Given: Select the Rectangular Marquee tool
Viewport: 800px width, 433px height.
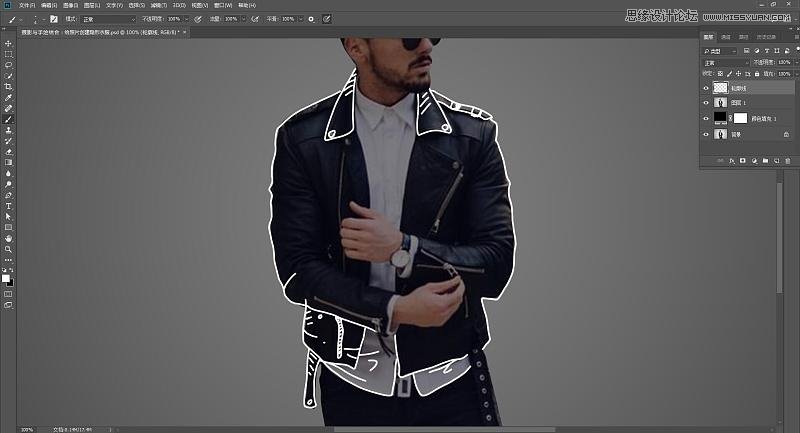Looking at the screenshot, I should coord(8,54).
